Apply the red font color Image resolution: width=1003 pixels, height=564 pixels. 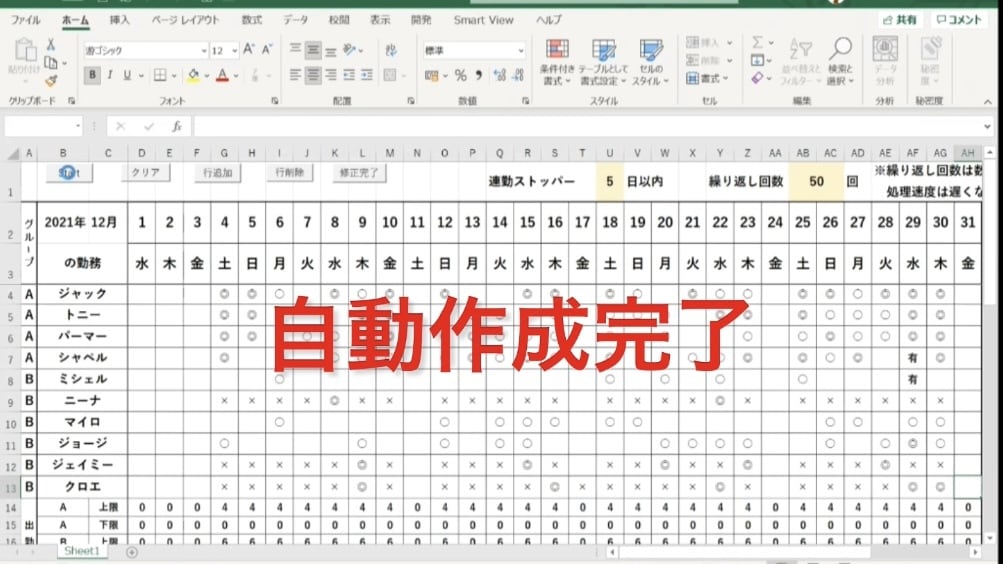click(x=223, y=75)
